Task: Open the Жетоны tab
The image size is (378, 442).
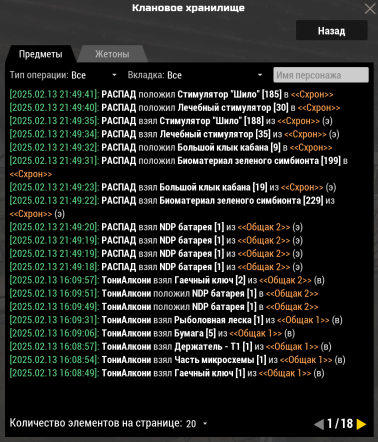Action: point(112,54)
